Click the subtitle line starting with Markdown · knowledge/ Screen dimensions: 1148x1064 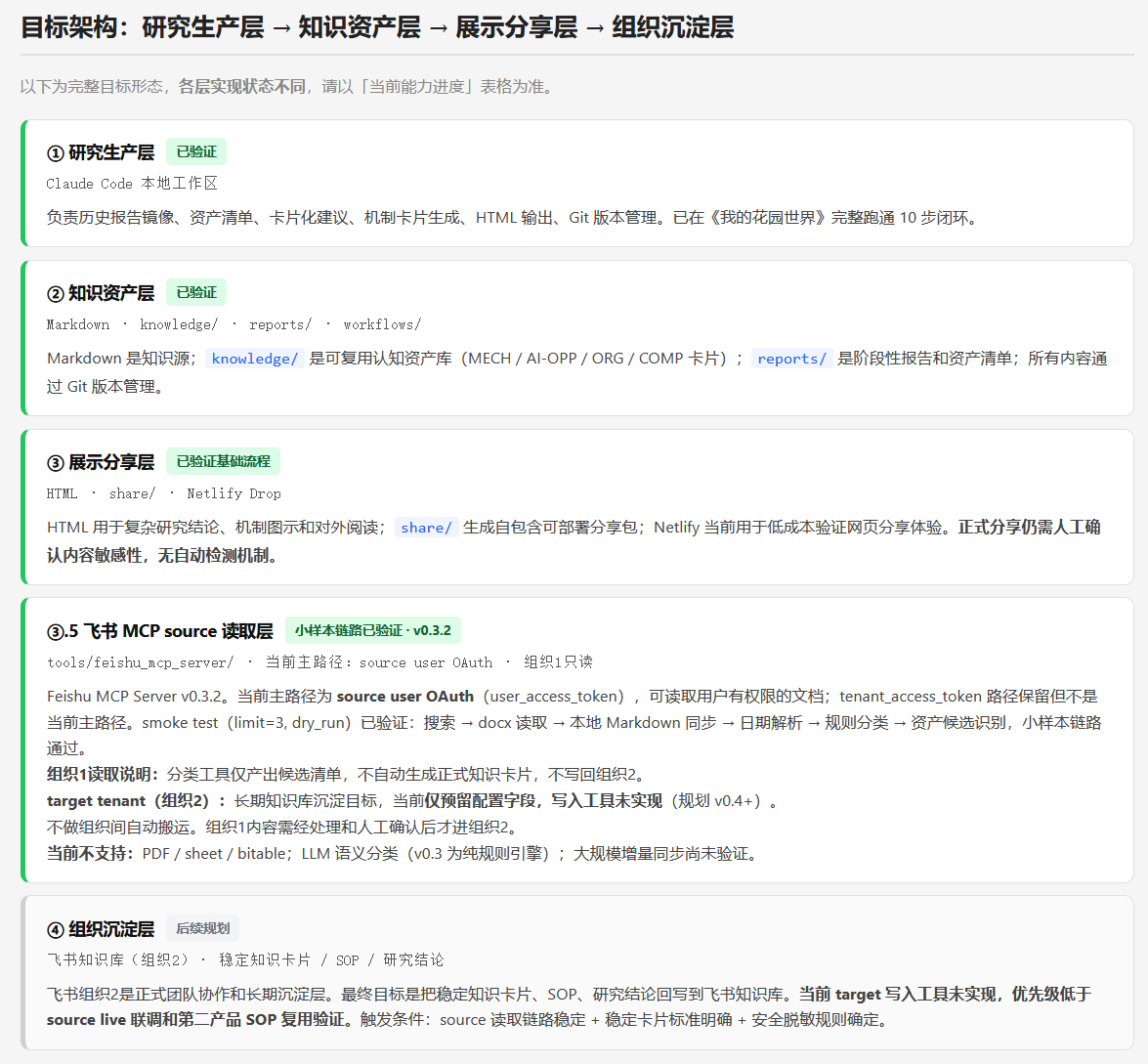click(x=234, y=324)
